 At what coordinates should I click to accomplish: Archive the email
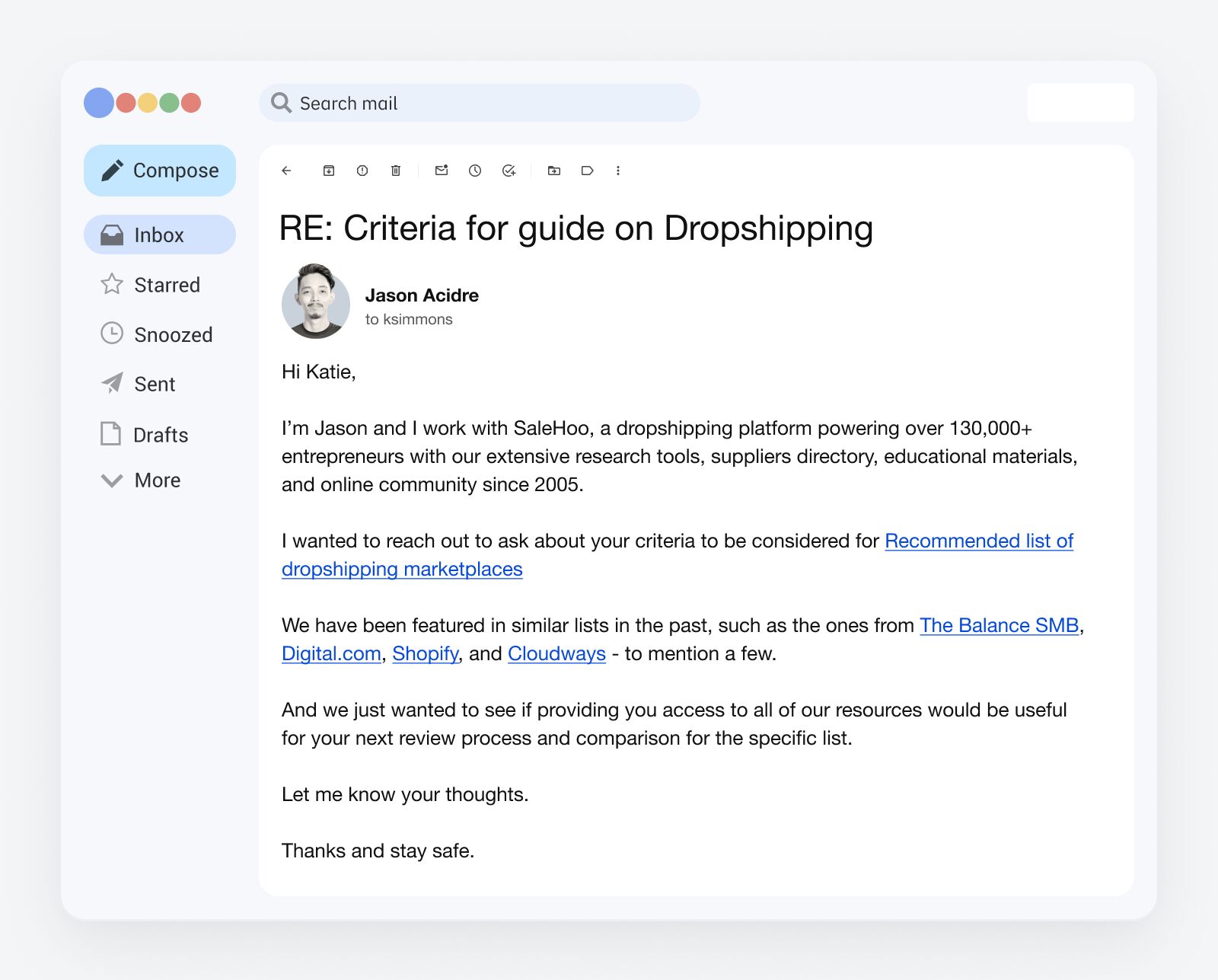[x=328, y=171]
